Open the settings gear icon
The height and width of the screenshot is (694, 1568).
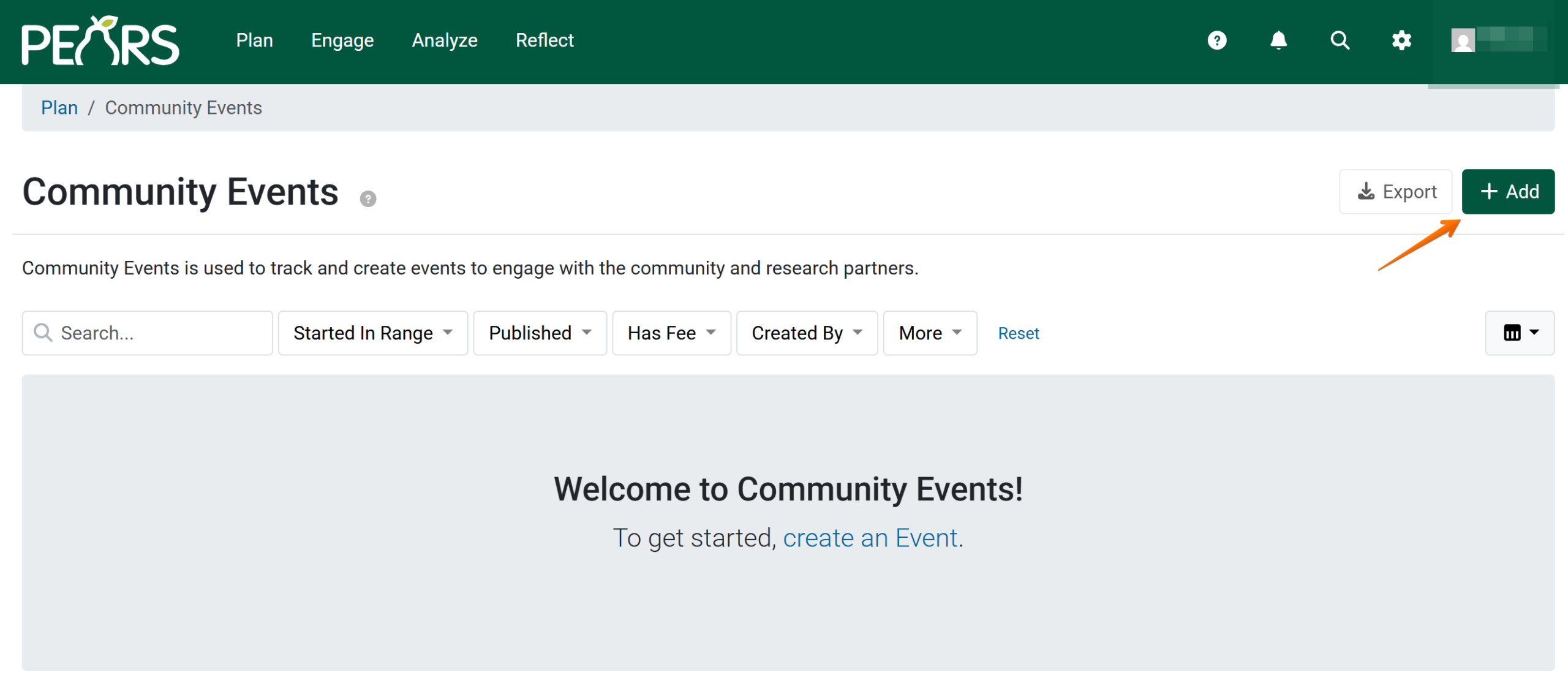click(x=1401, y=40)
